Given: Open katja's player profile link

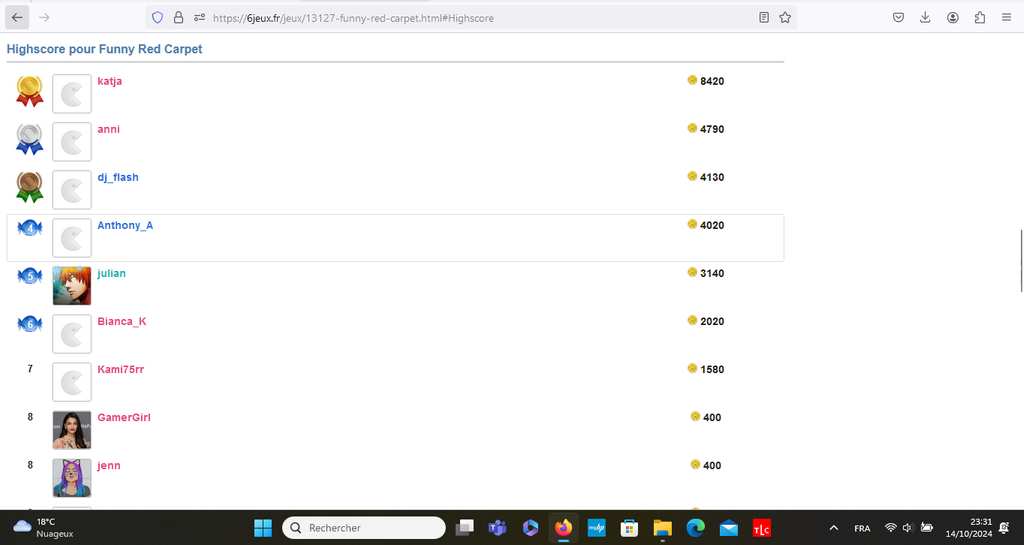Looking at the screenshot, I should coord(109,81).
